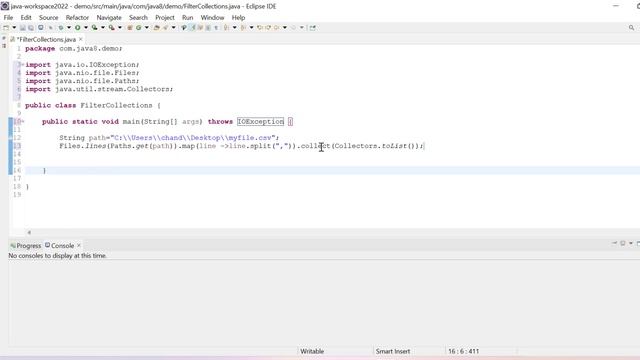Open the Edit menu
Screen dimensions: 640x360
(x=26, y=18)
